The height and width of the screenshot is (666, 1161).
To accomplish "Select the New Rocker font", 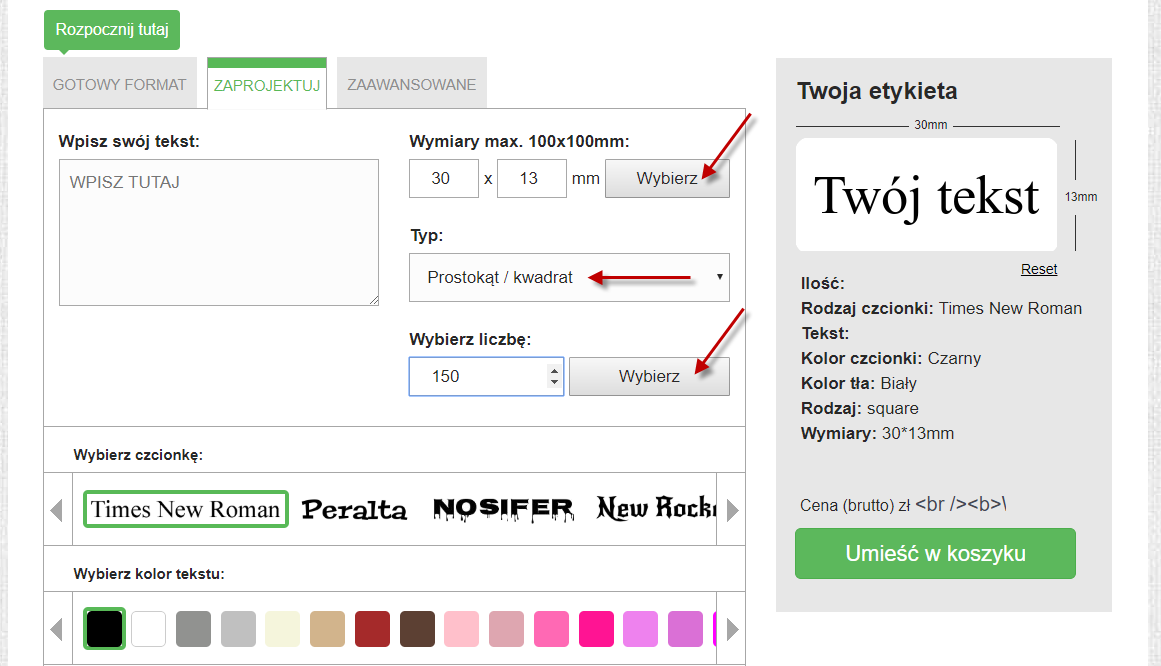I will point(656,508).
